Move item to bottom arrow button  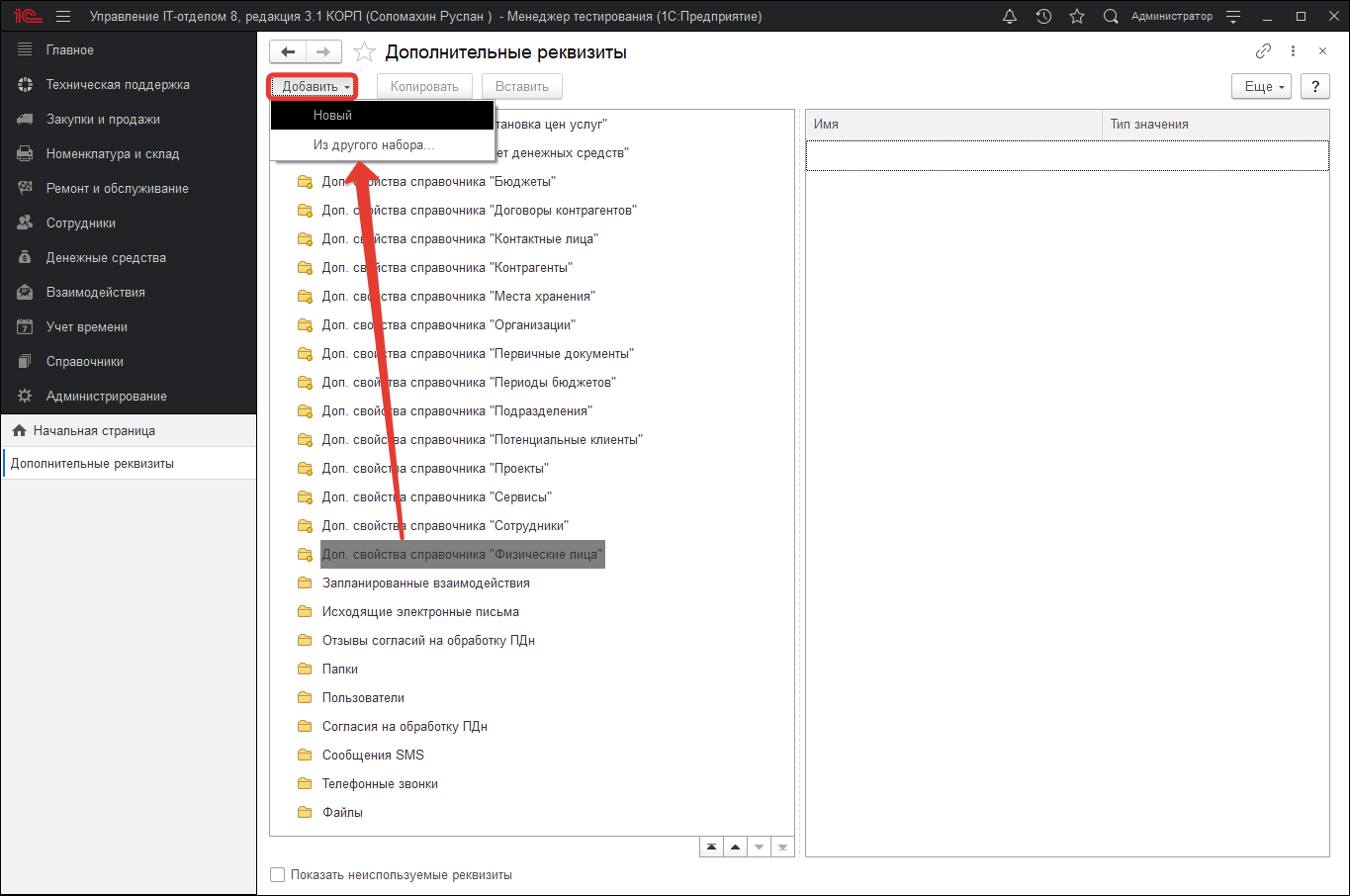pyautogui.click(x=782, y=848)
